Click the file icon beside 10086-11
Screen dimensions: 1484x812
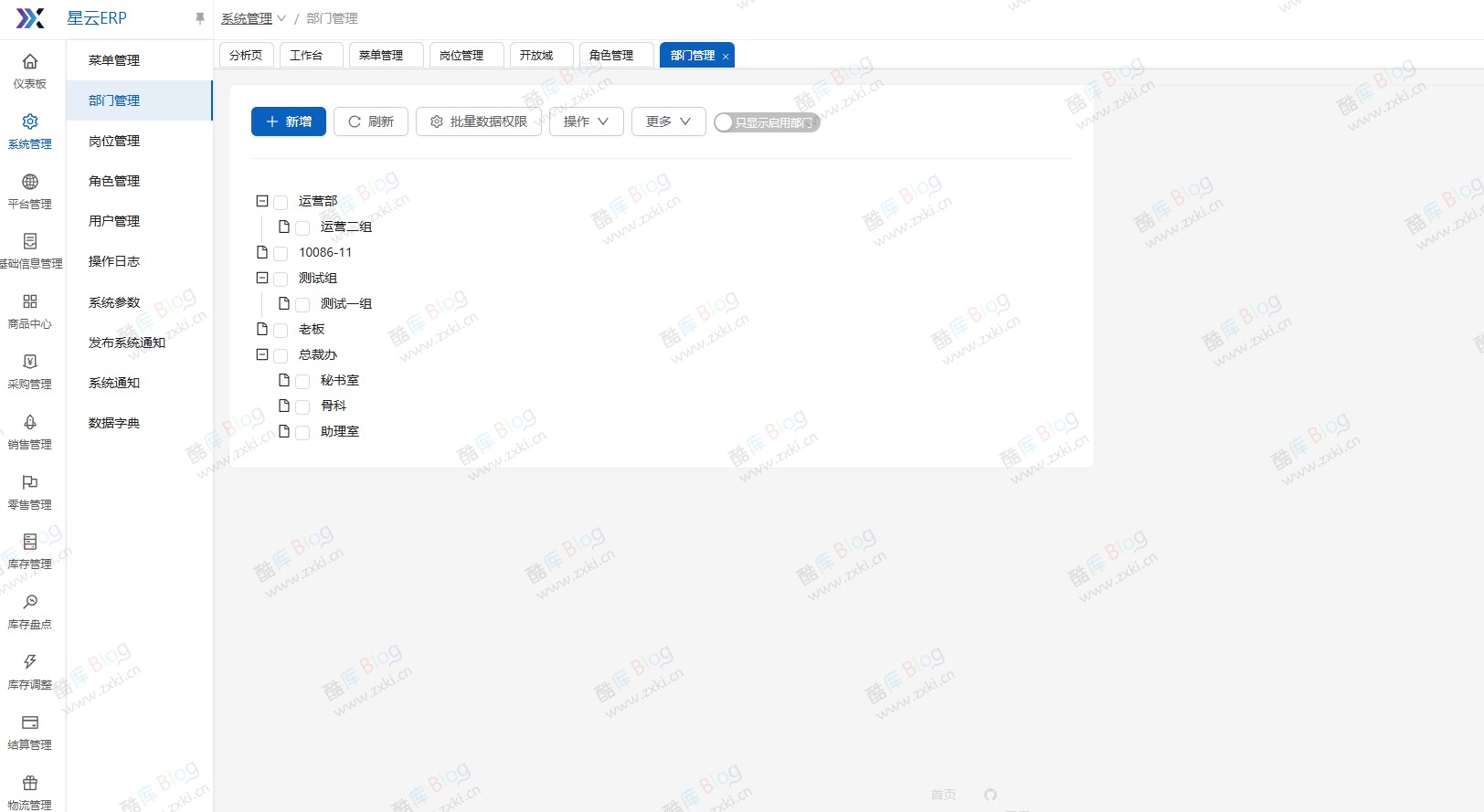pyautogui.click(x=262, y=252)
